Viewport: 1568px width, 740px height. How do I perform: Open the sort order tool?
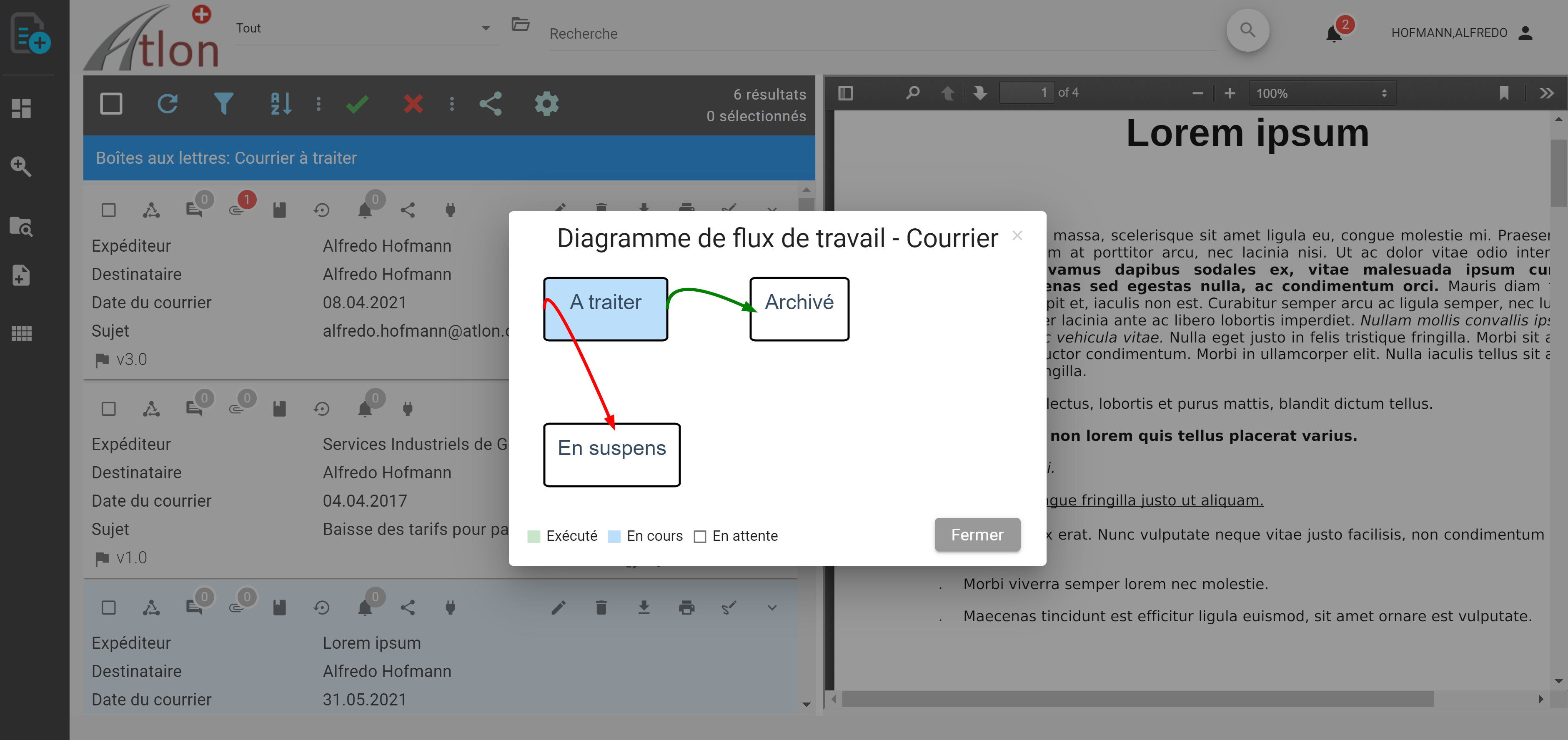point(281,104)
